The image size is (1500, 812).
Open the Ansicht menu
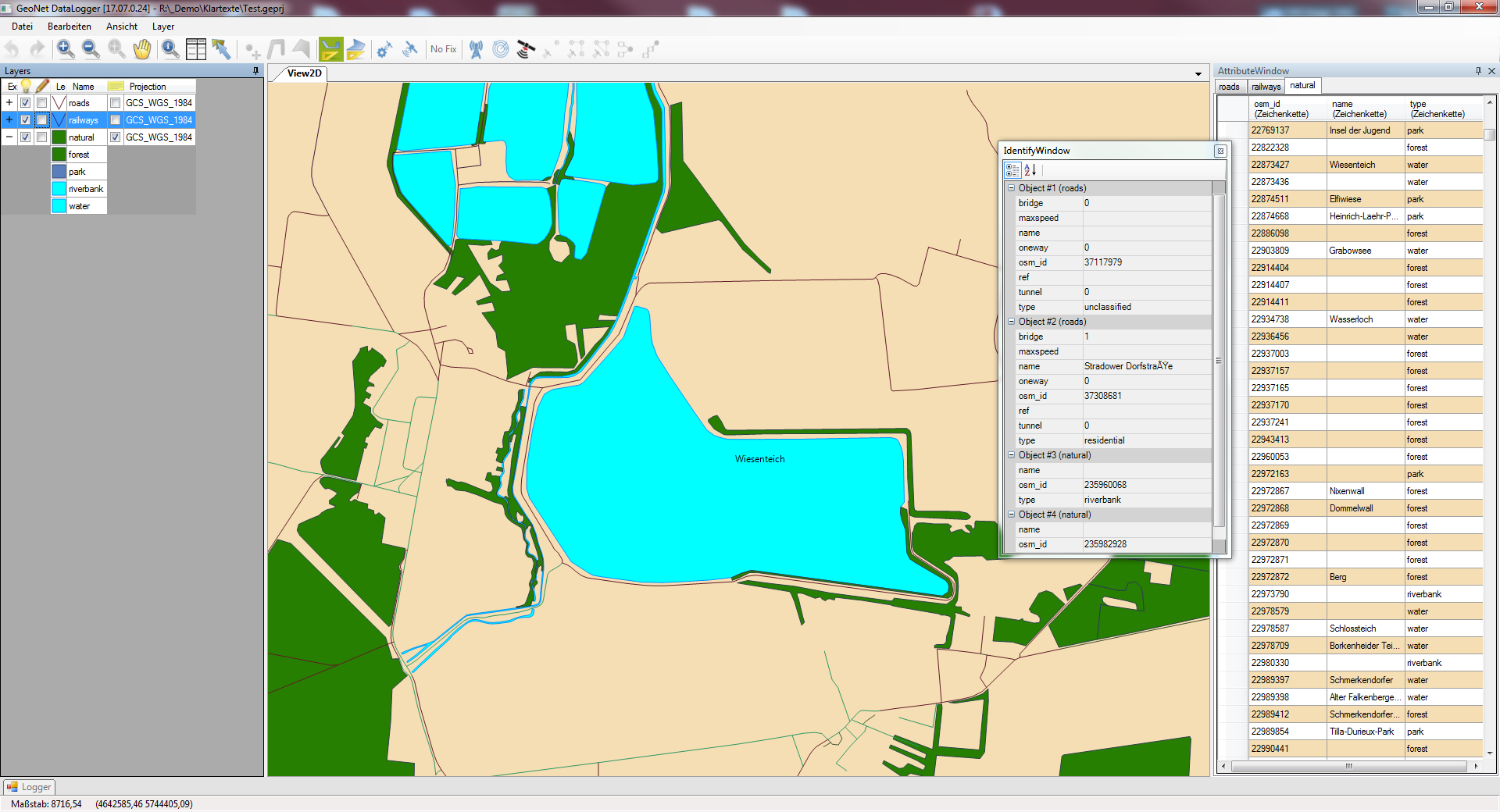pos(122,27)
